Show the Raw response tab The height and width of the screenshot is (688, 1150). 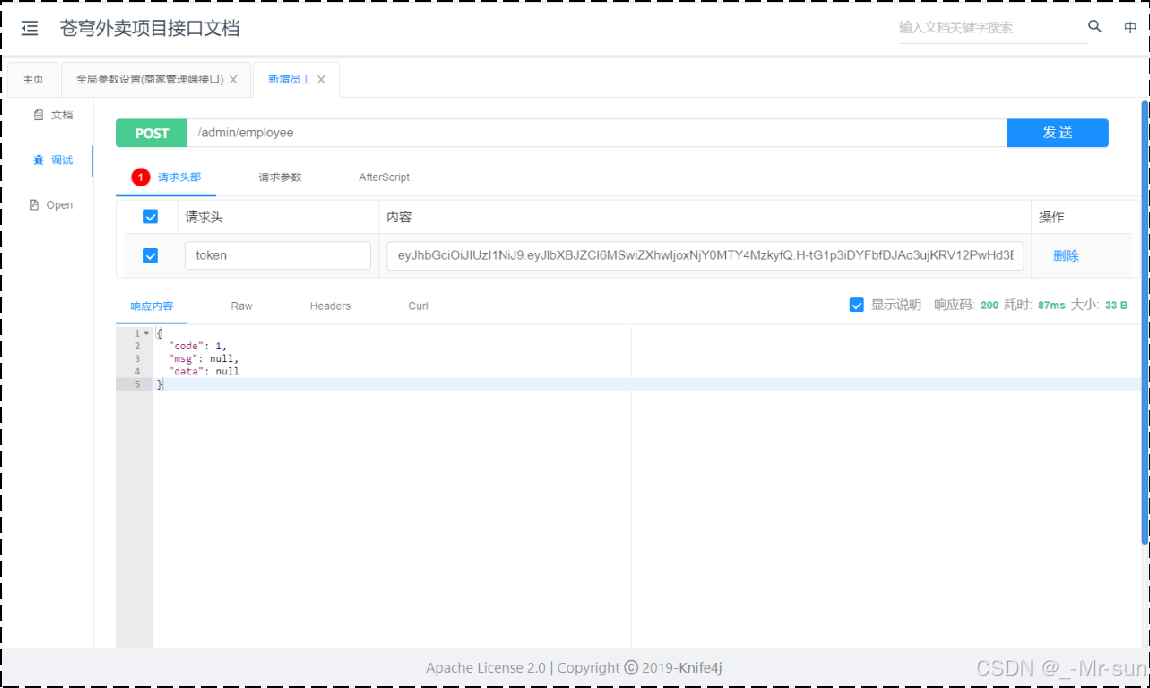pos(241,306)
